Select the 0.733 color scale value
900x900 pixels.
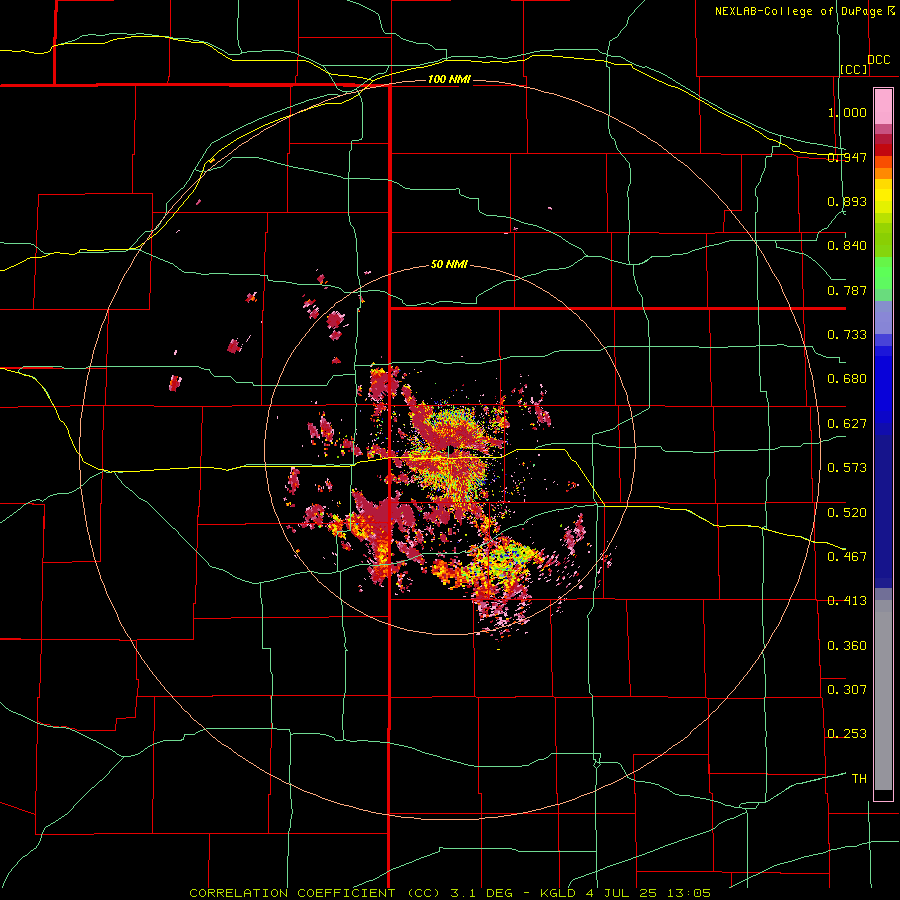tap(847, 335)
